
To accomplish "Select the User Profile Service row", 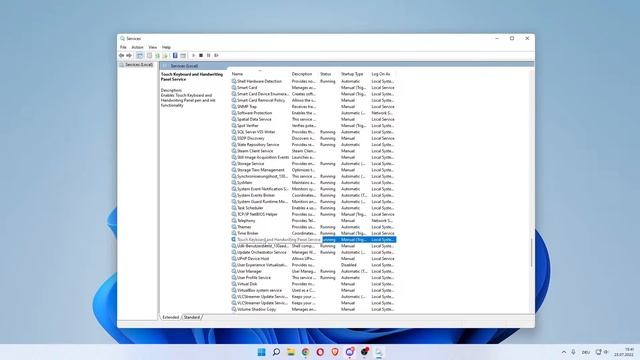I will [x=313, y=278].
